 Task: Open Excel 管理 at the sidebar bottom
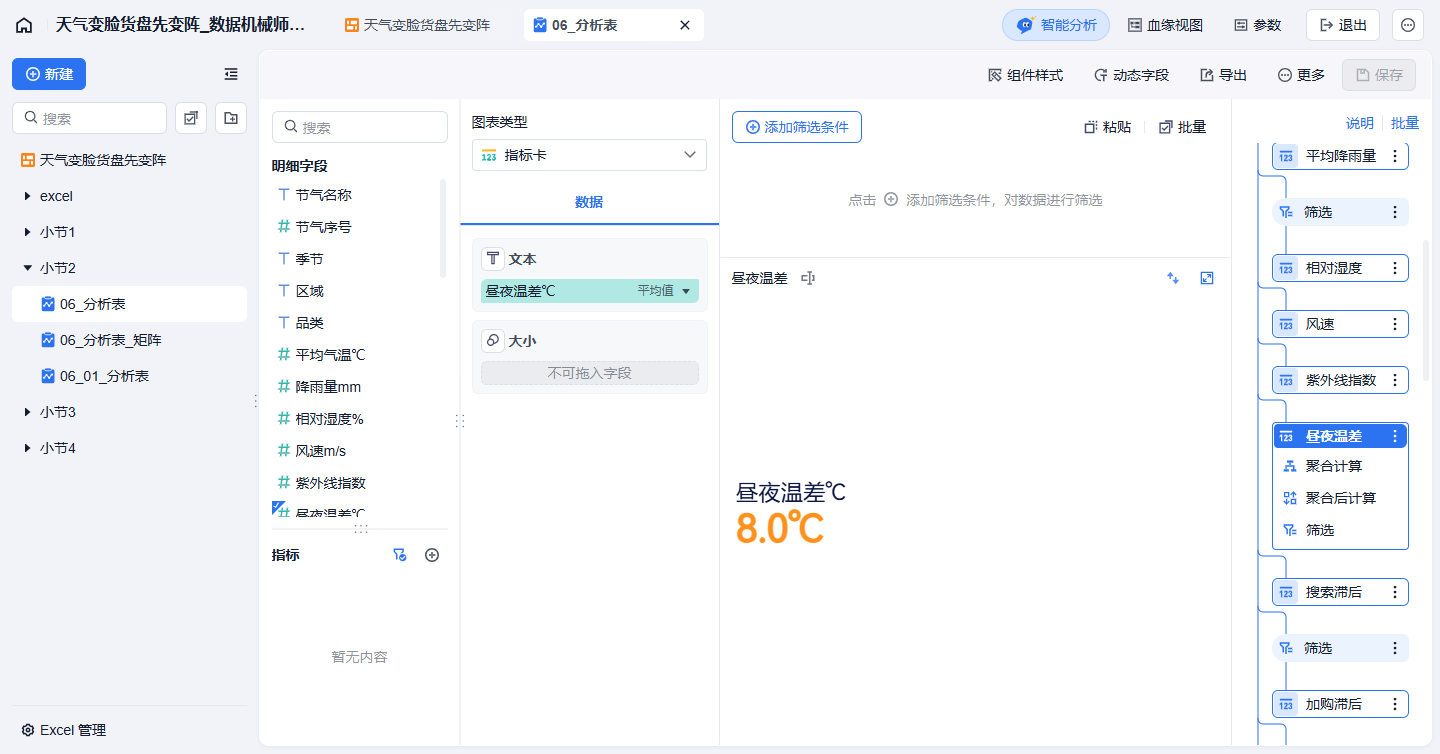pos(64,730)
